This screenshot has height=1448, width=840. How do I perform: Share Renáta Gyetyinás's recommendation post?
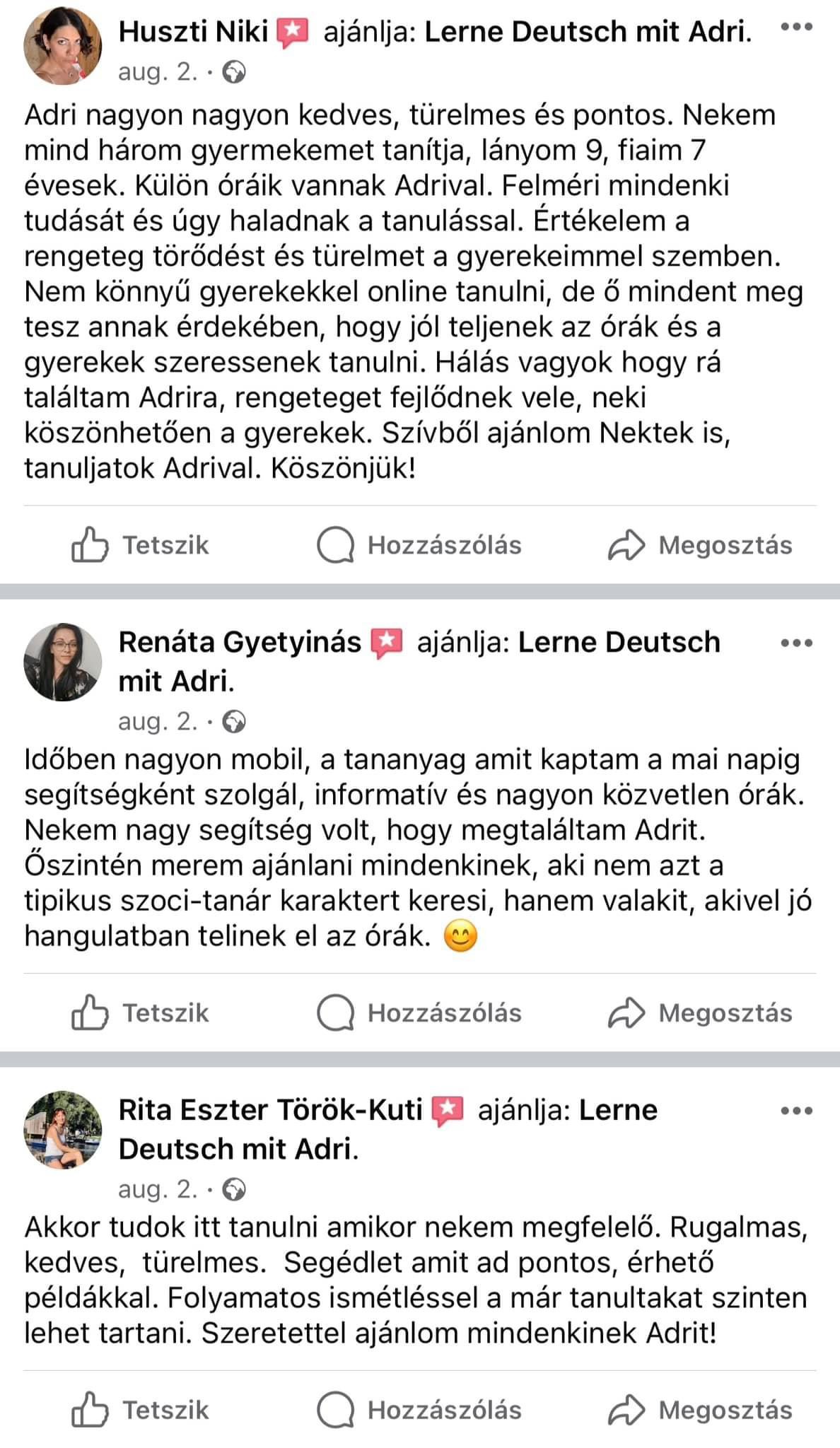pos(700,1013)
